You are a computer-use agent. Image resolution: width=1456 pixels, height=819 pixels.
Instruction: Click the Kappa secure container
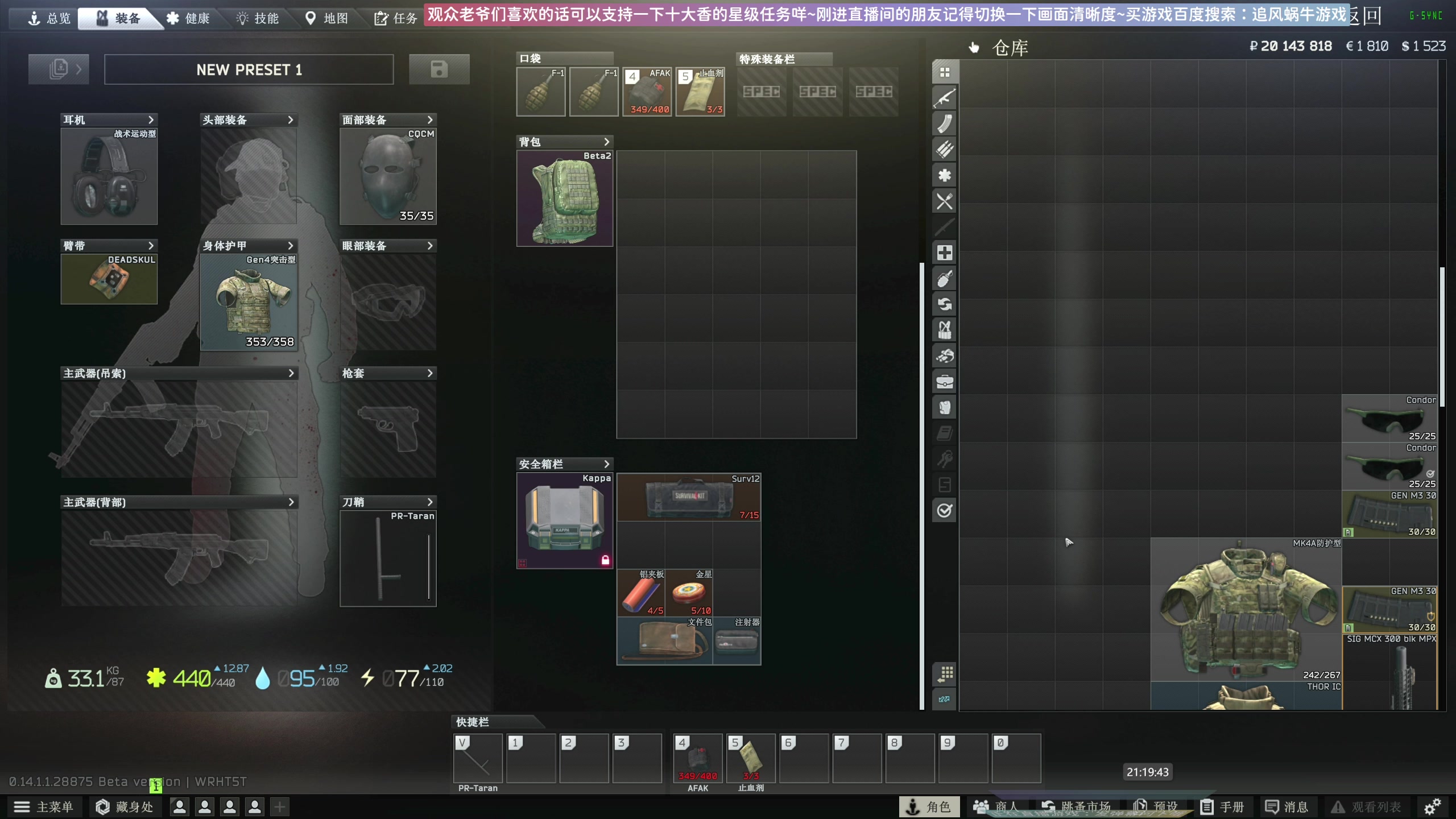[x=565, y=520]
